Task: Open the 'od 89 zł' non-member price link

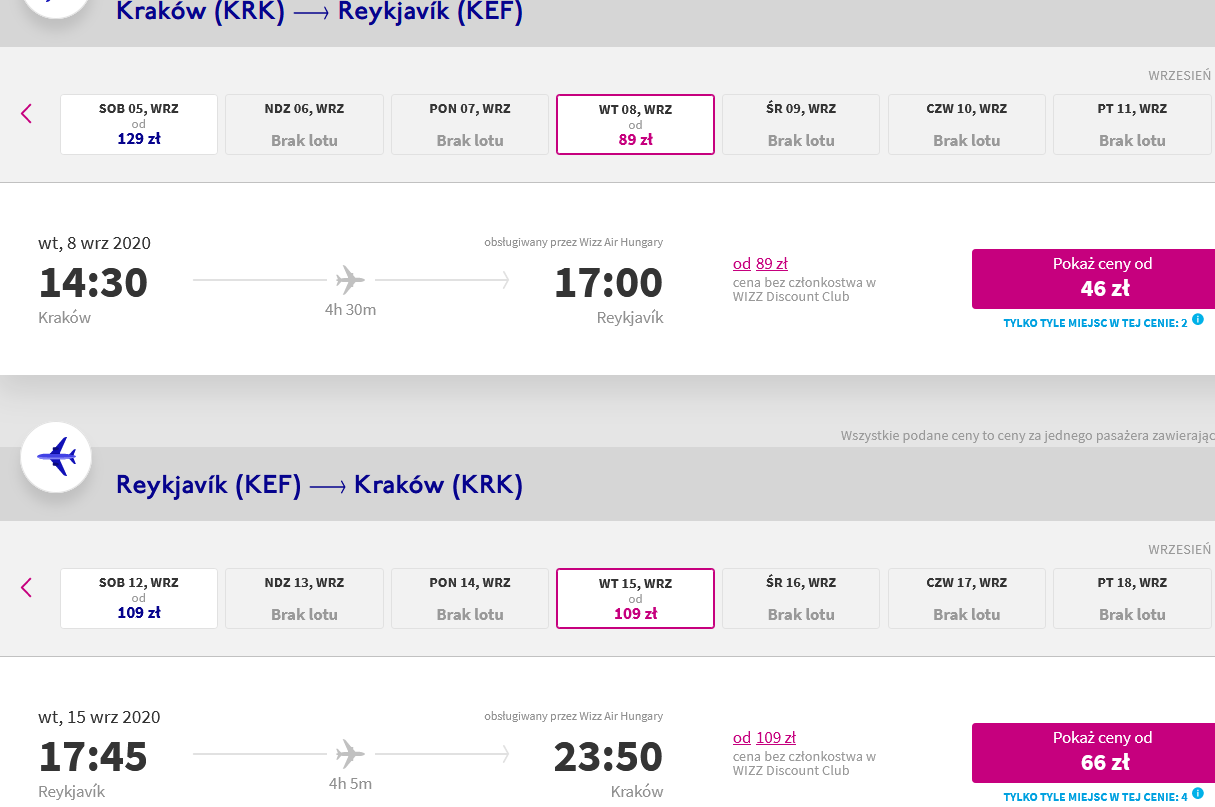Action: (760, 264)
